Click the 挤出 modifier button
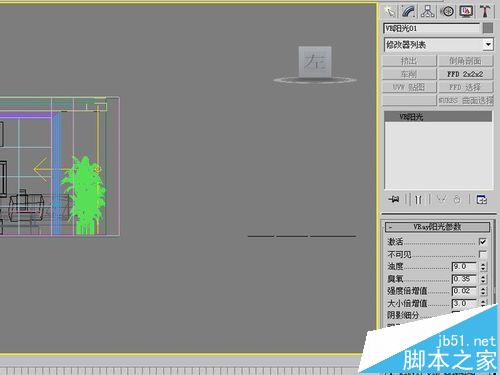The image size is (500, 375). 409,61
